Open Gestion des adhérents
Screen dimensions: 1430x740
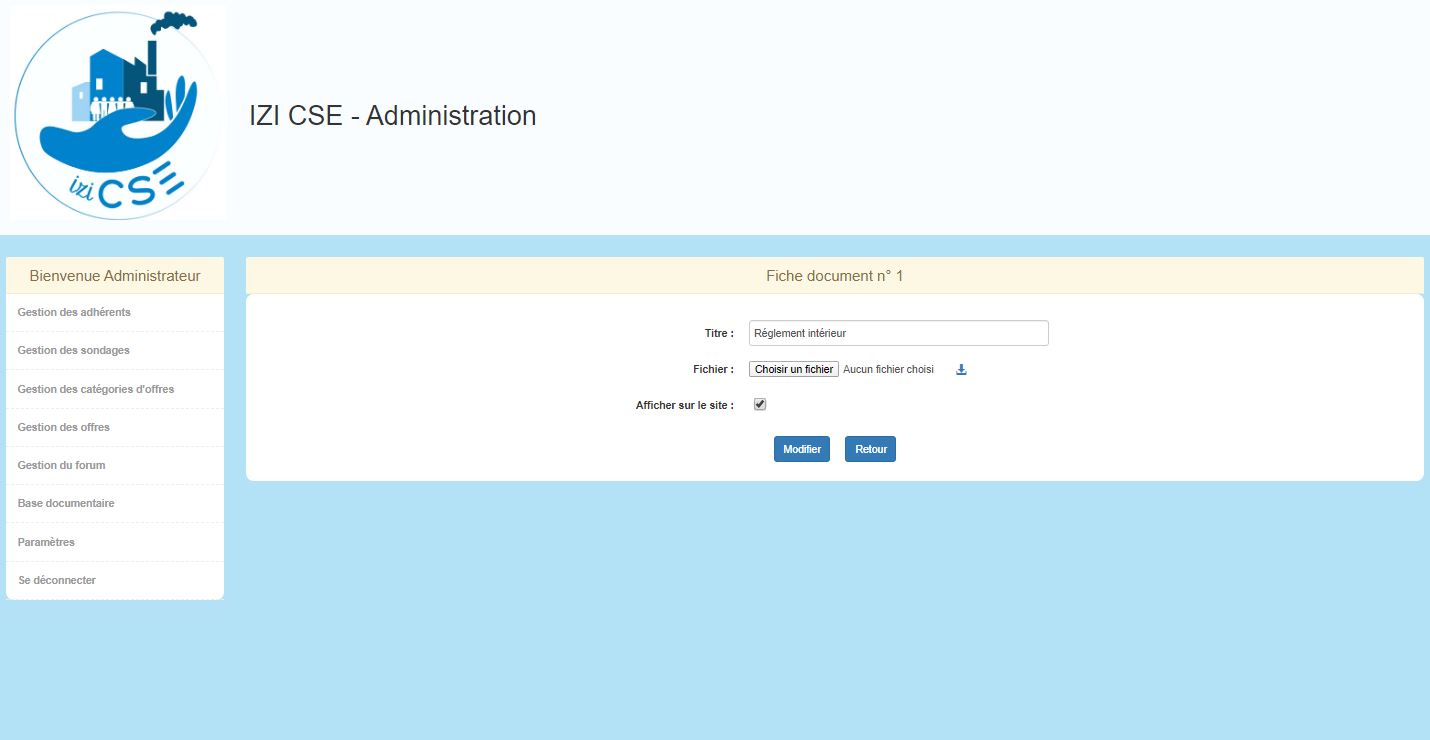(x=74, y=312)
